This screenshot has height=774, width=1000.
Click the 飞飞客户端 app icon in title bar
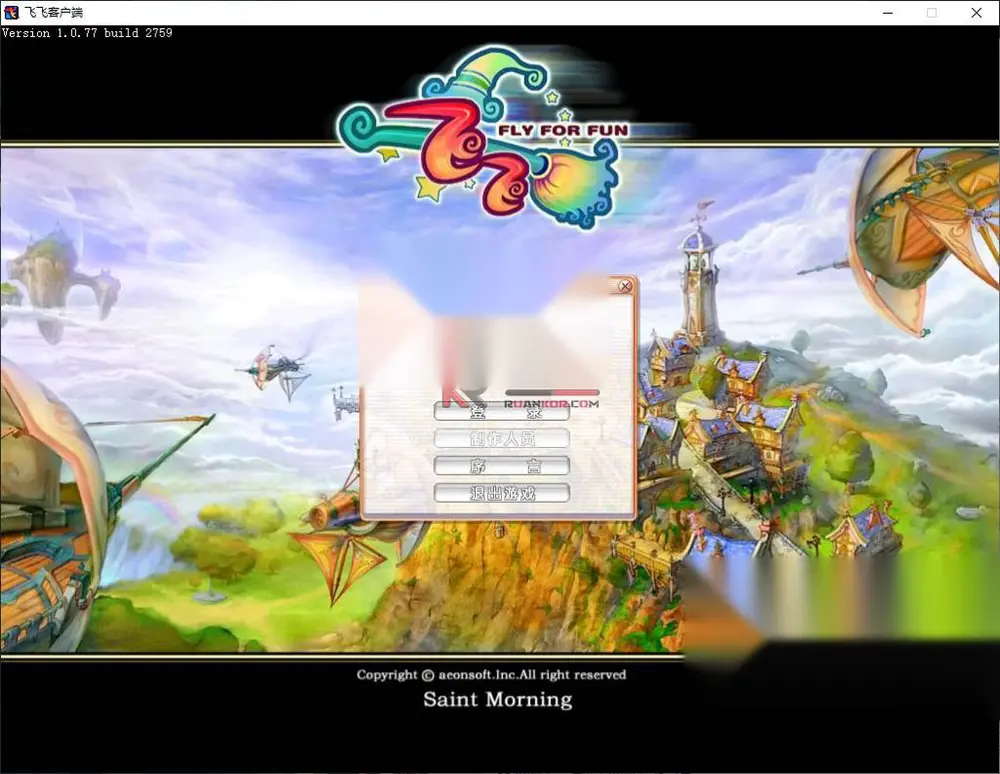[11, 12]
